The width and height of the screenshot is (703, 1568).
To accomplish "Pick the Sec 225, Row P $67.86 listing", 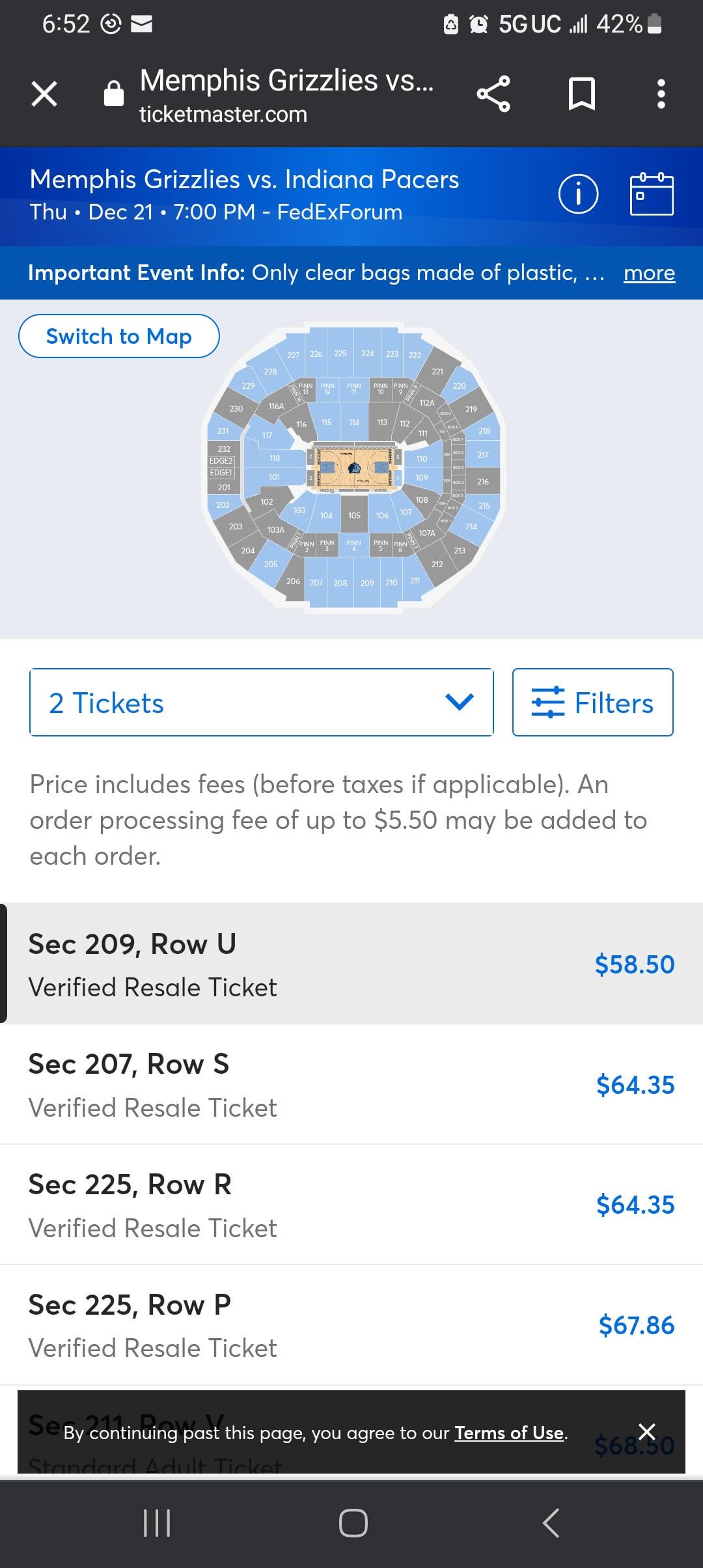I will click(351, 1325).
